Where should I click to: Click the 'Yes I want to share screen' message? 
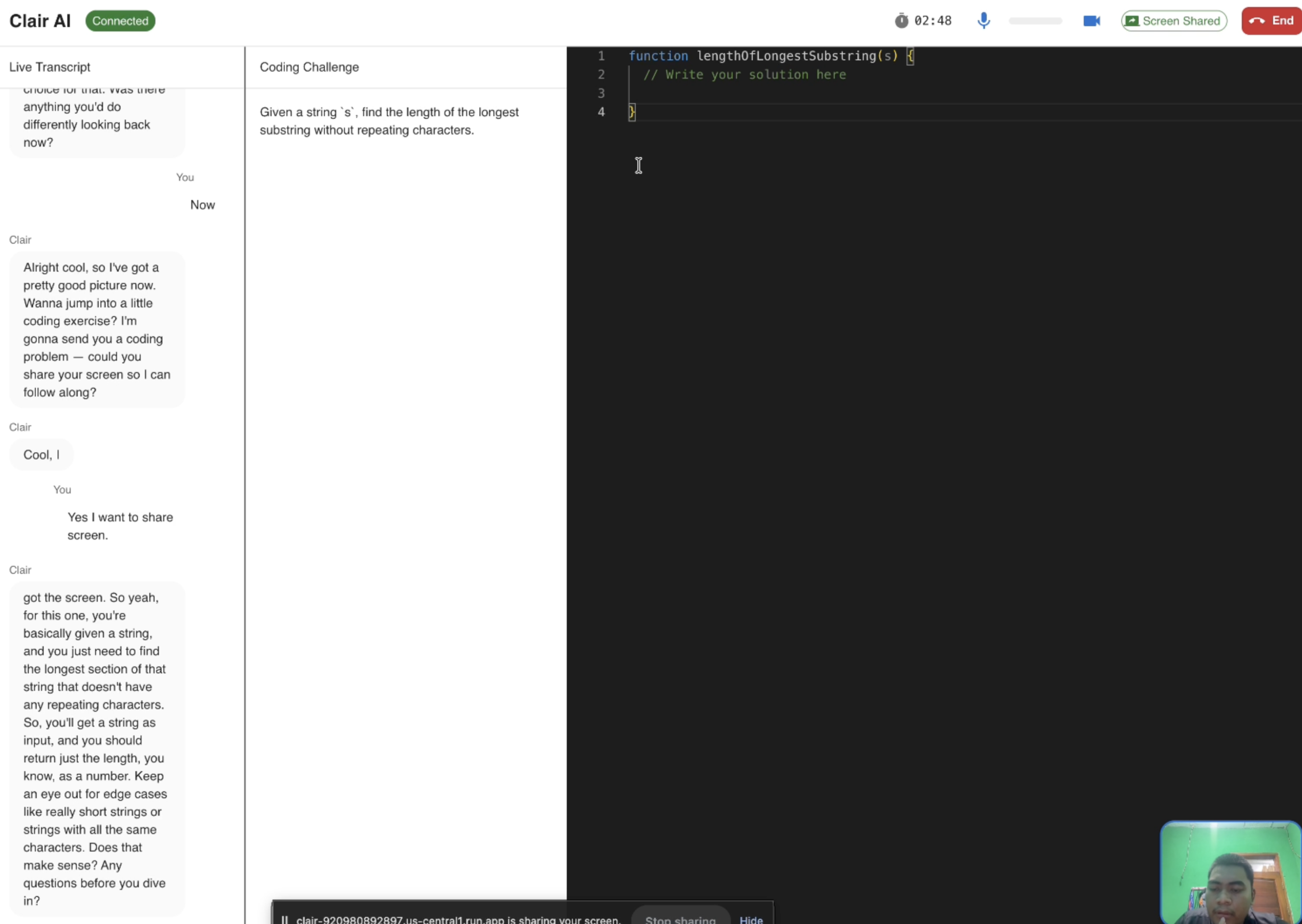120,526
